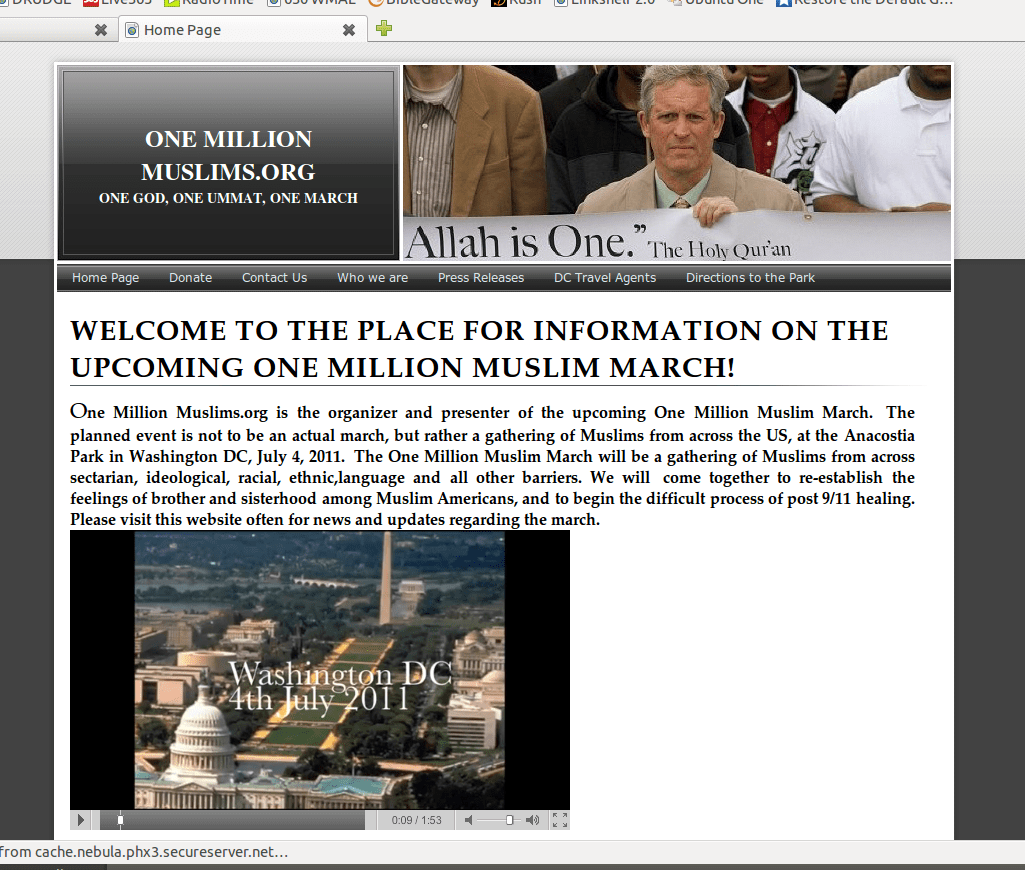Click the 0:09 / 1:53 time display
The height and width of the screenshot is (870, 1025).
click(x=416, y=820)
